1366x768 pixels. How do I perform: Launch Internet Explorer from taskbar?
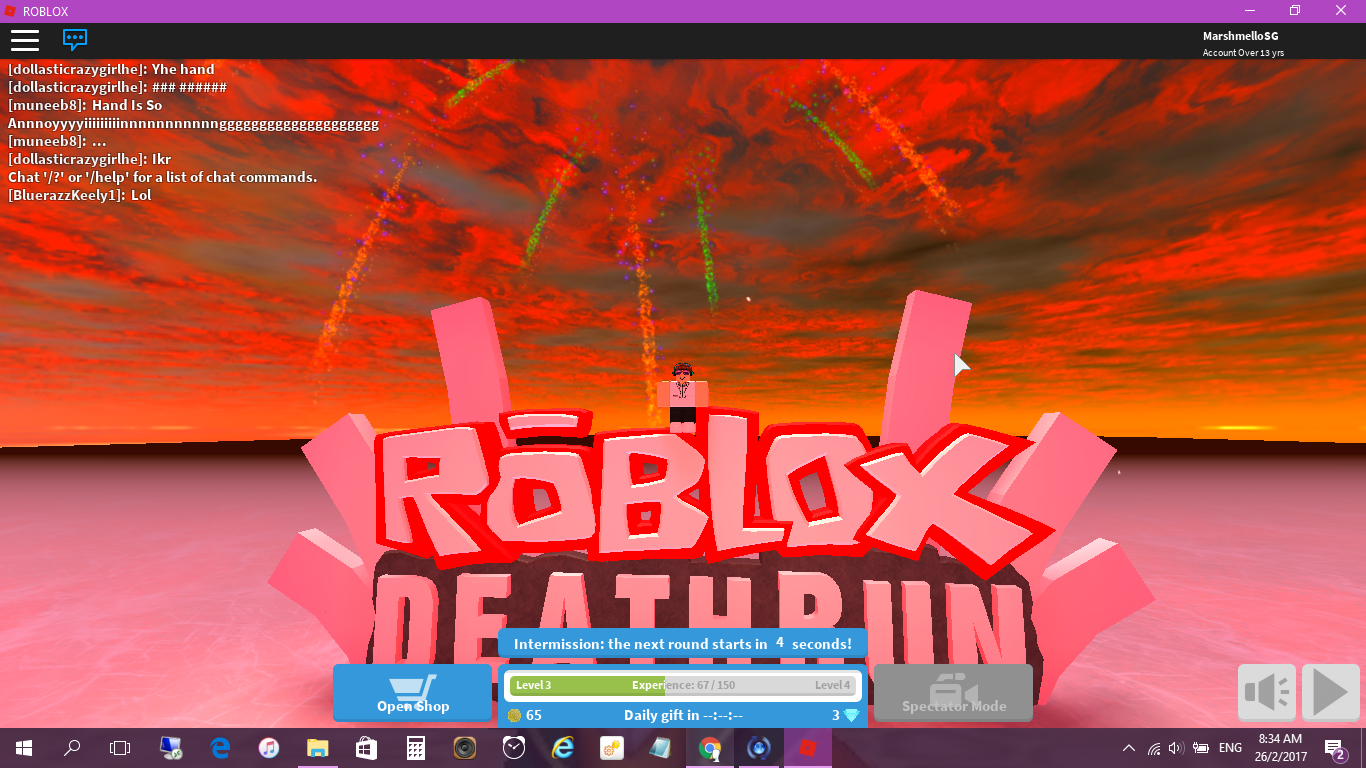pyautogui.click(x=563, y=748)
